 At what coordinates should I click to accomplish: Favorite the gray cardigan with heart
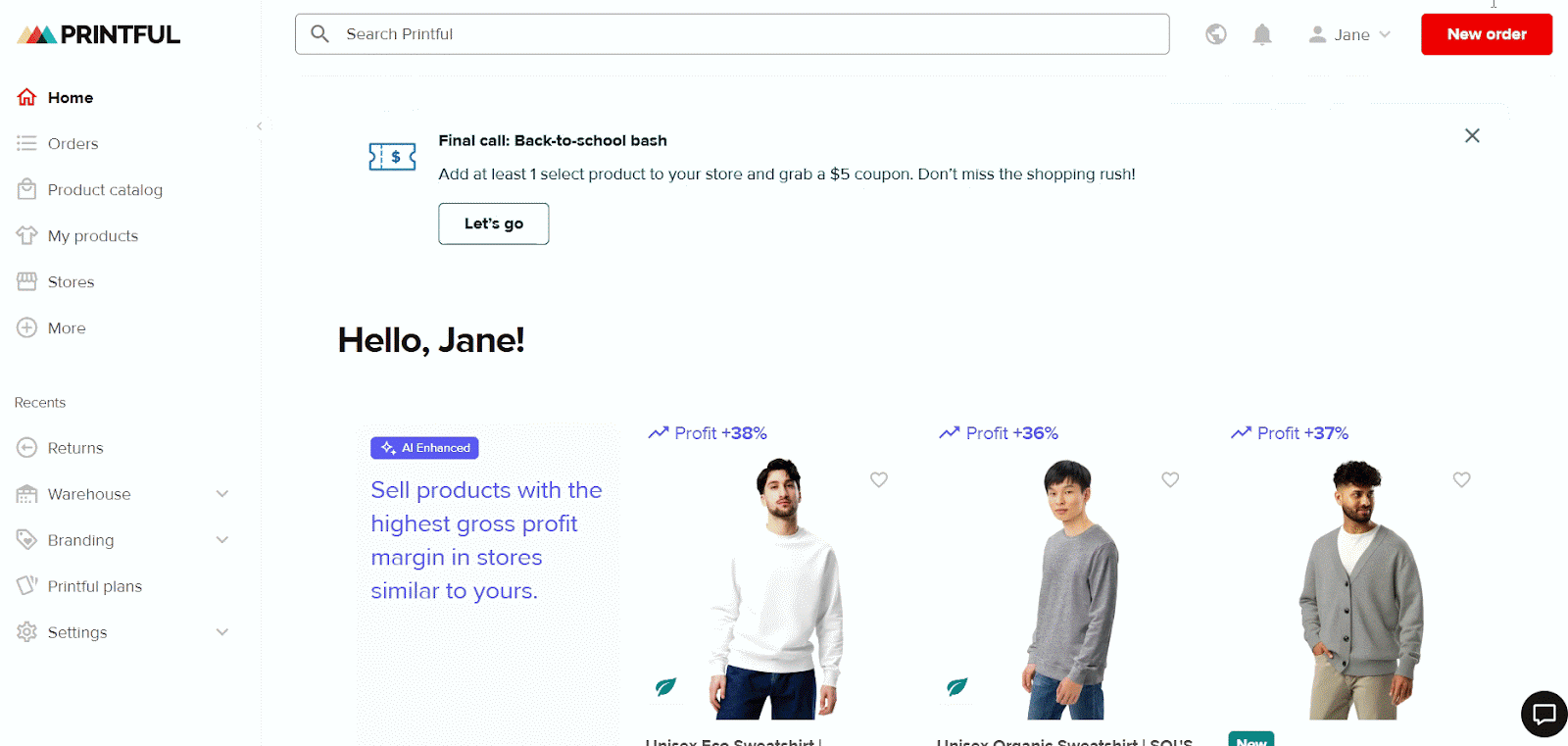[x=1461, y=479]
